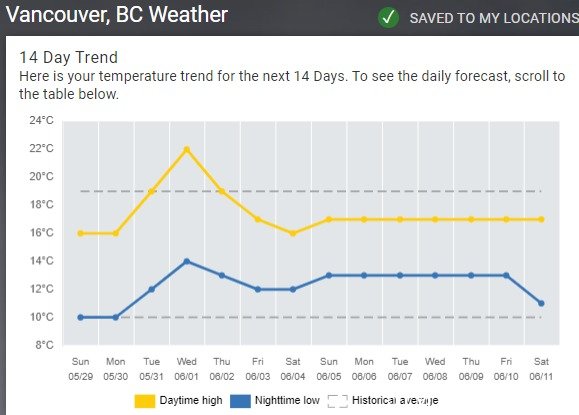Select the Sat 06/11 nighttime low point

pyautogui.click(x=541, y=303)
